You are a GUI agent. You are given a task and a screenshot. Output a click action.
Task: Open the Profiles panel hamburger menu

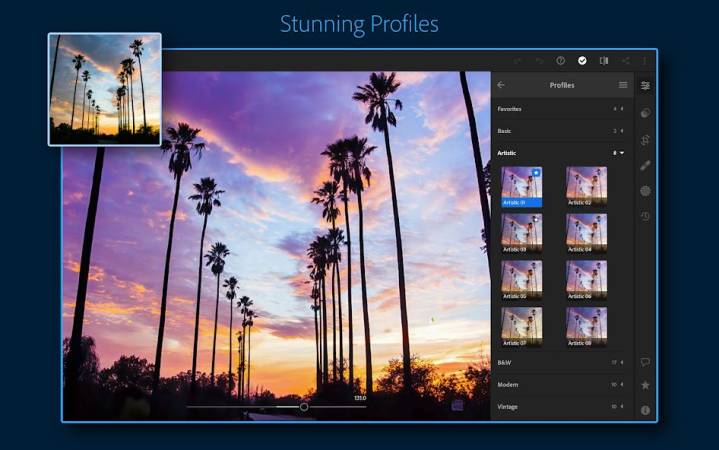pyautogui.click(x=623, y=85)
